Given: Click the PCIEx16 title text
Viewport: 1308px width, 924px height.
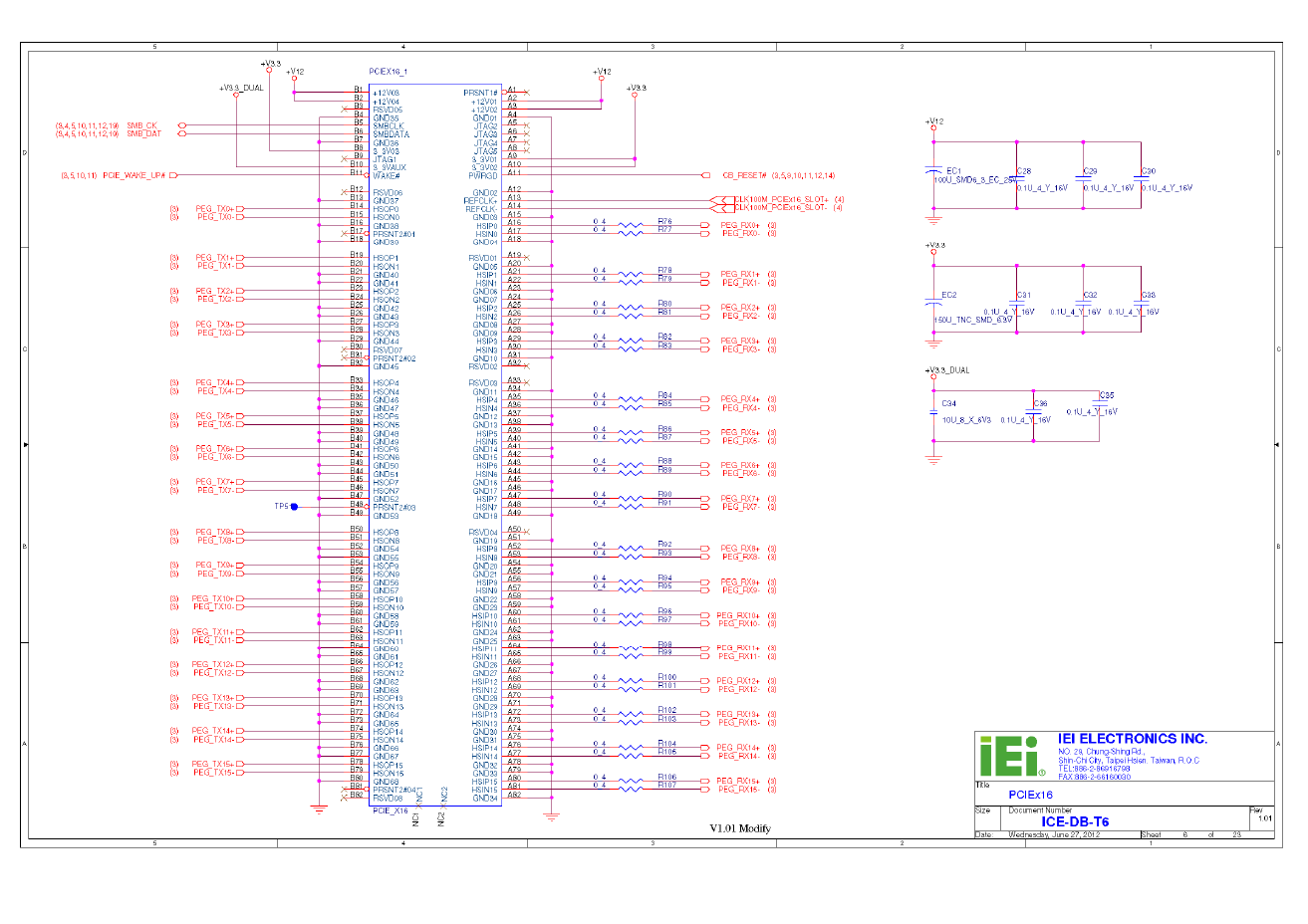Looking at the screenshot, I should tap(1031, 795).
